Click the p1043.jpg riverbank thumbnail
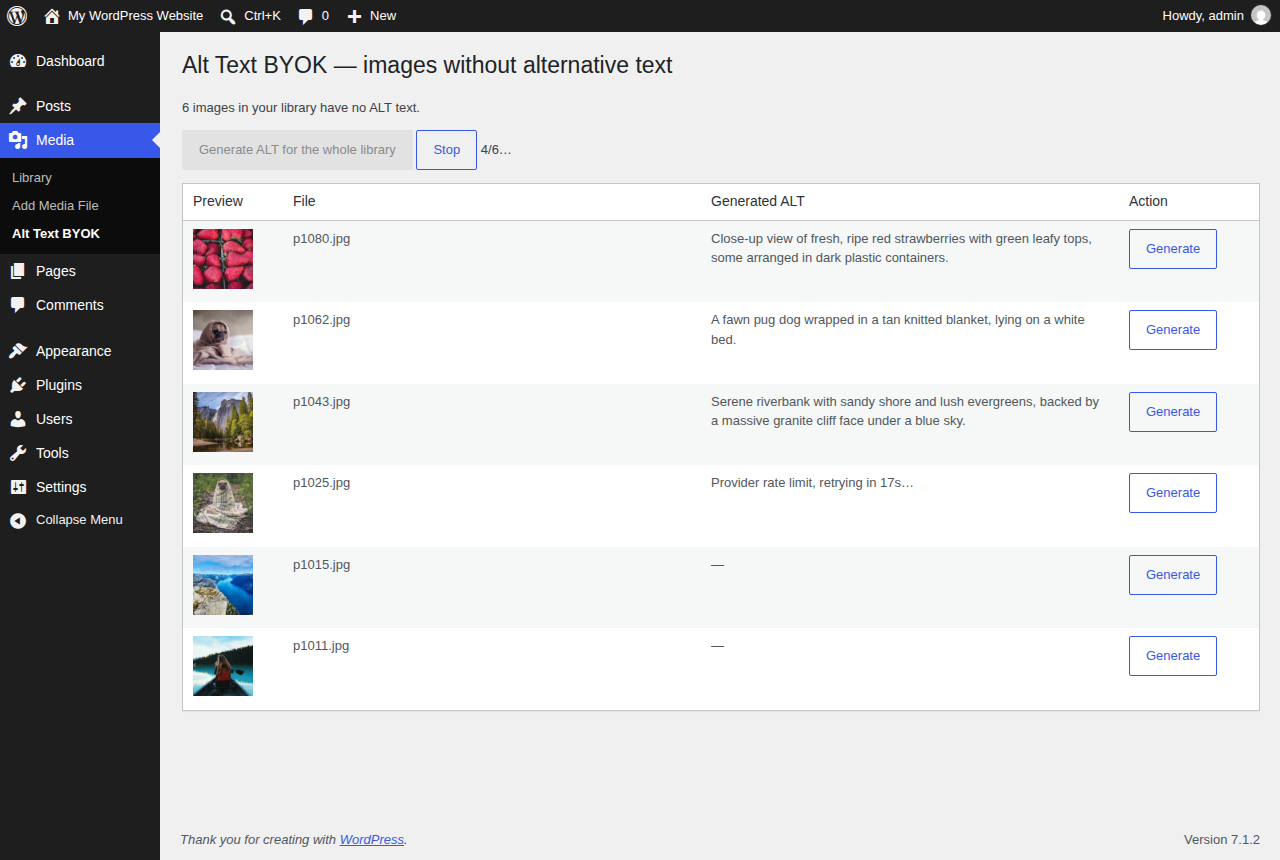The image size is (1280, 860). (223, 422)
